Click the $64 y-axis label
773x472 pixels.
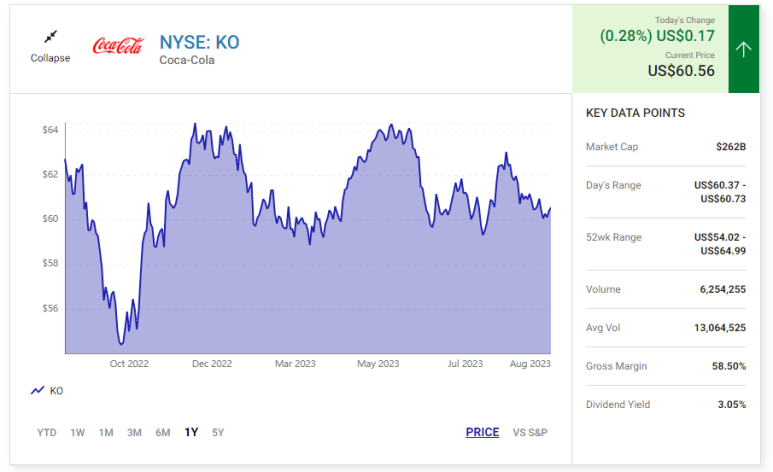(x=50, y=130)
